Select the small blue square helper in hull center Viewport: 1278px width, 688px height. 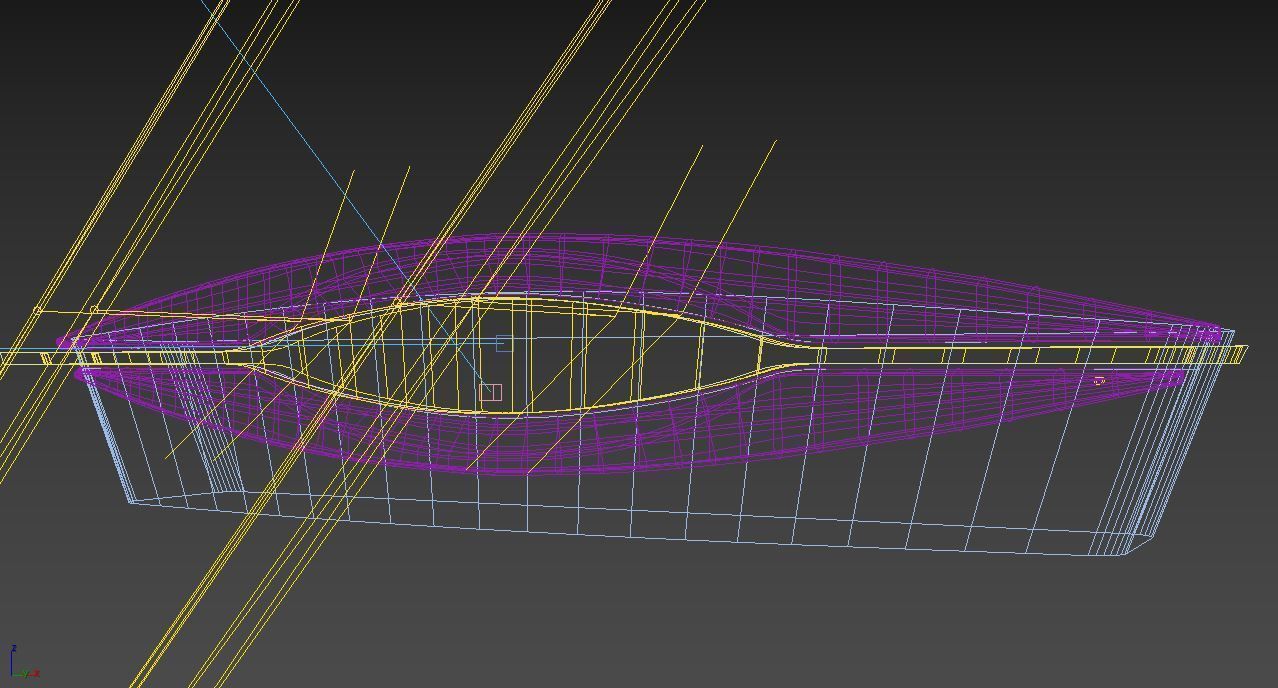point(503,343)
